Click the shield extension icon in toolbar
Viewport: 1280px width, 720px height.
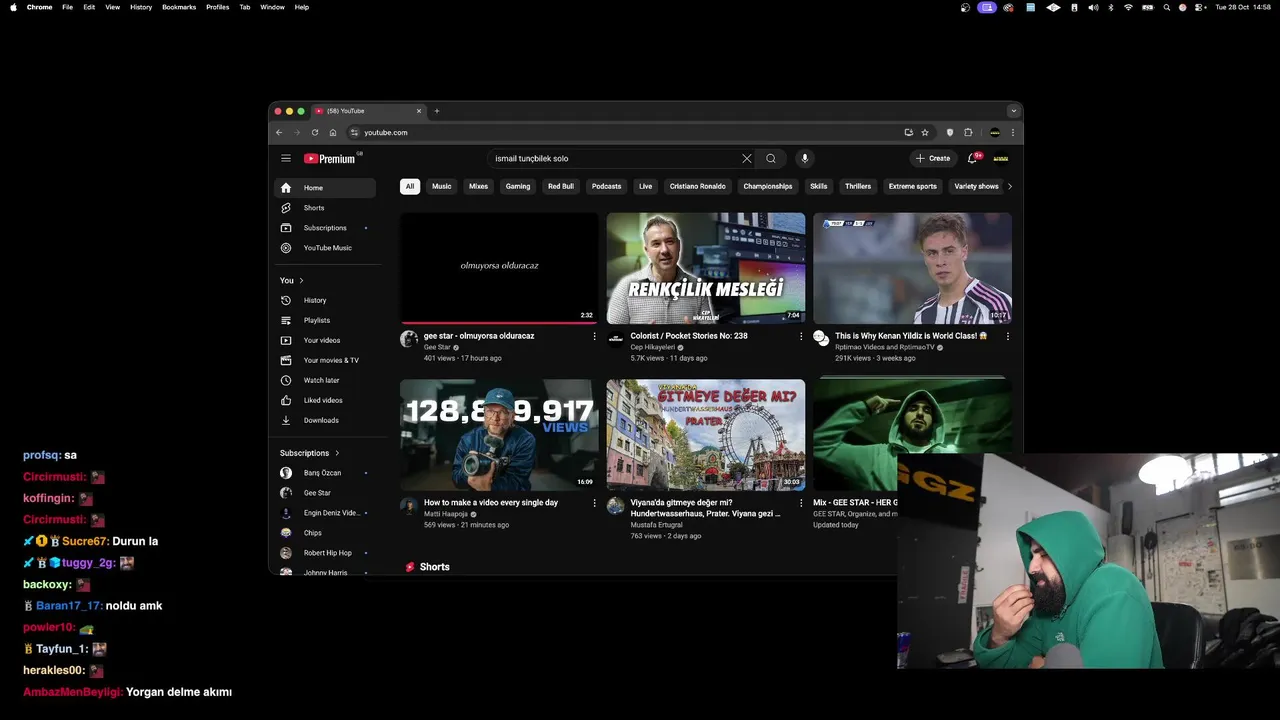tap(950, 132)
